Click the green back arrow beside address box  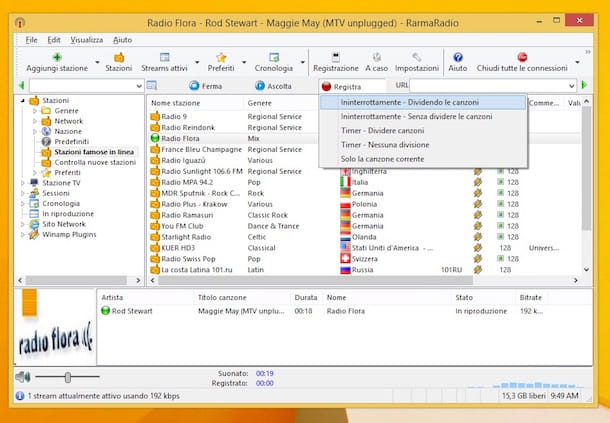click(x=21, y=85)
